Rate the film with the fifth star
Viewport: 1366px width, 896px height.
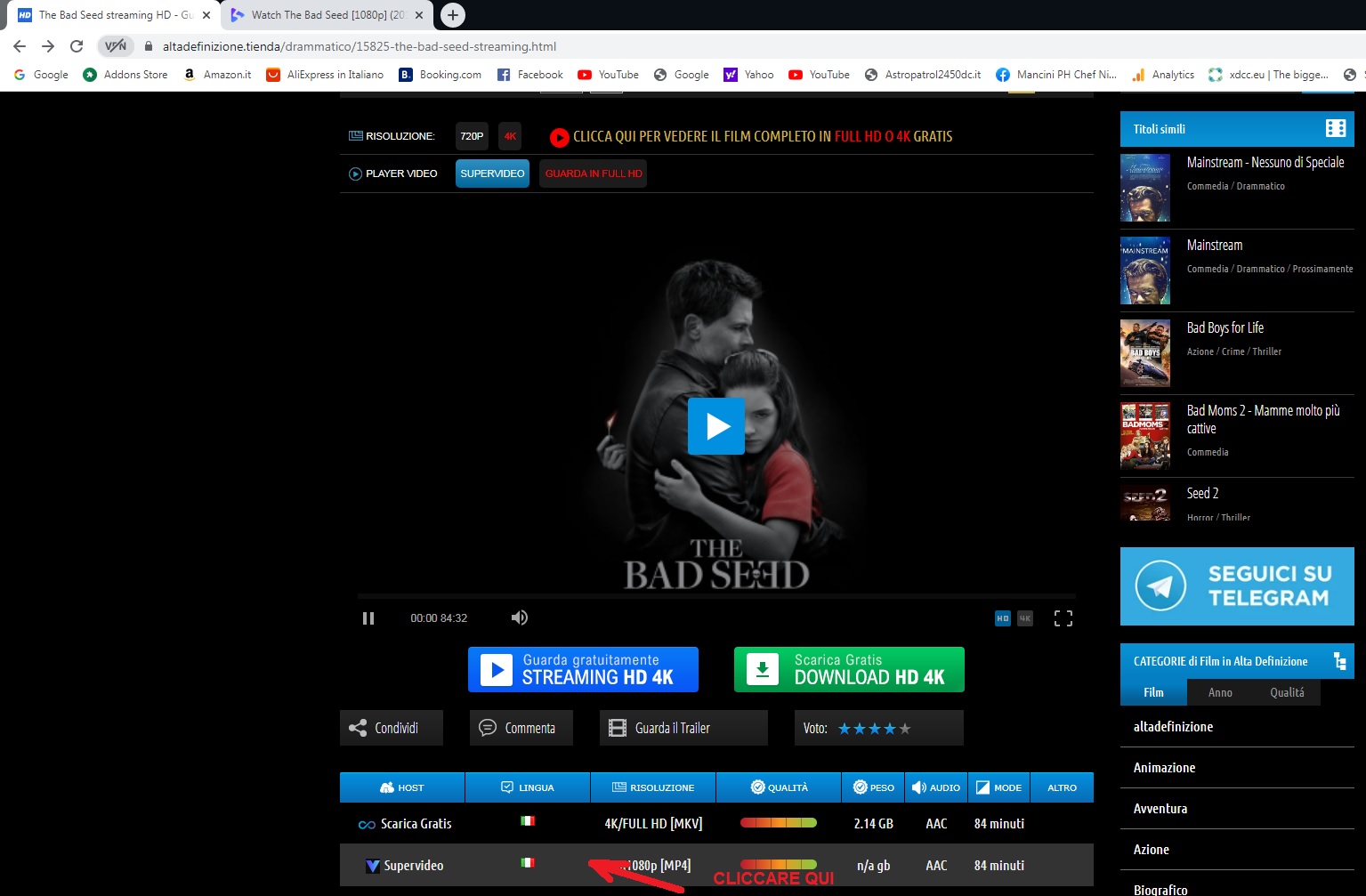coord(905,729)
